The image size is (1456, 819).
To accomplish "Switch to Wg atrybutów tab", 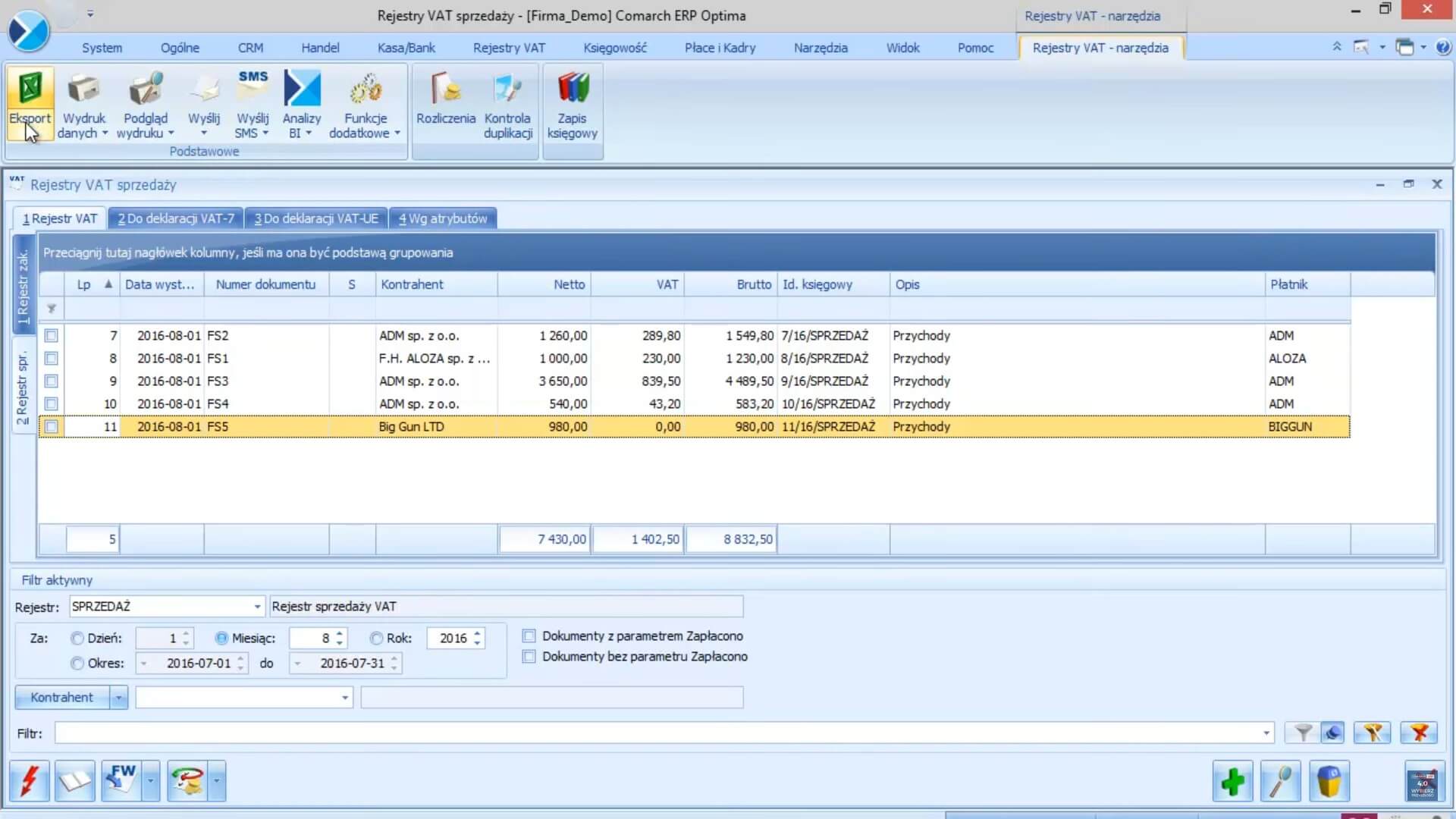I will point(443,218).
